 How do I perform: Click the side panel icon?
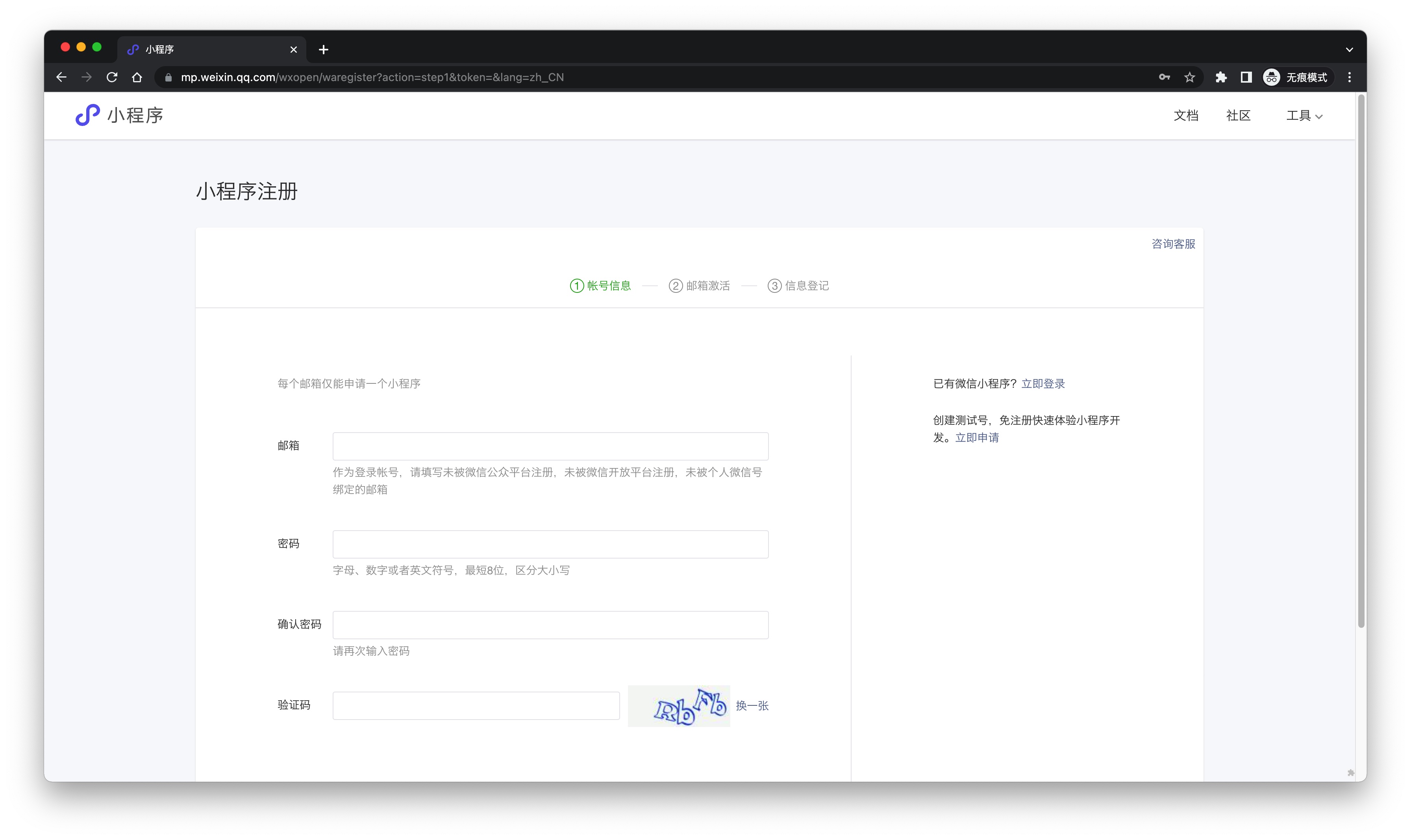tap(1246, 77)
